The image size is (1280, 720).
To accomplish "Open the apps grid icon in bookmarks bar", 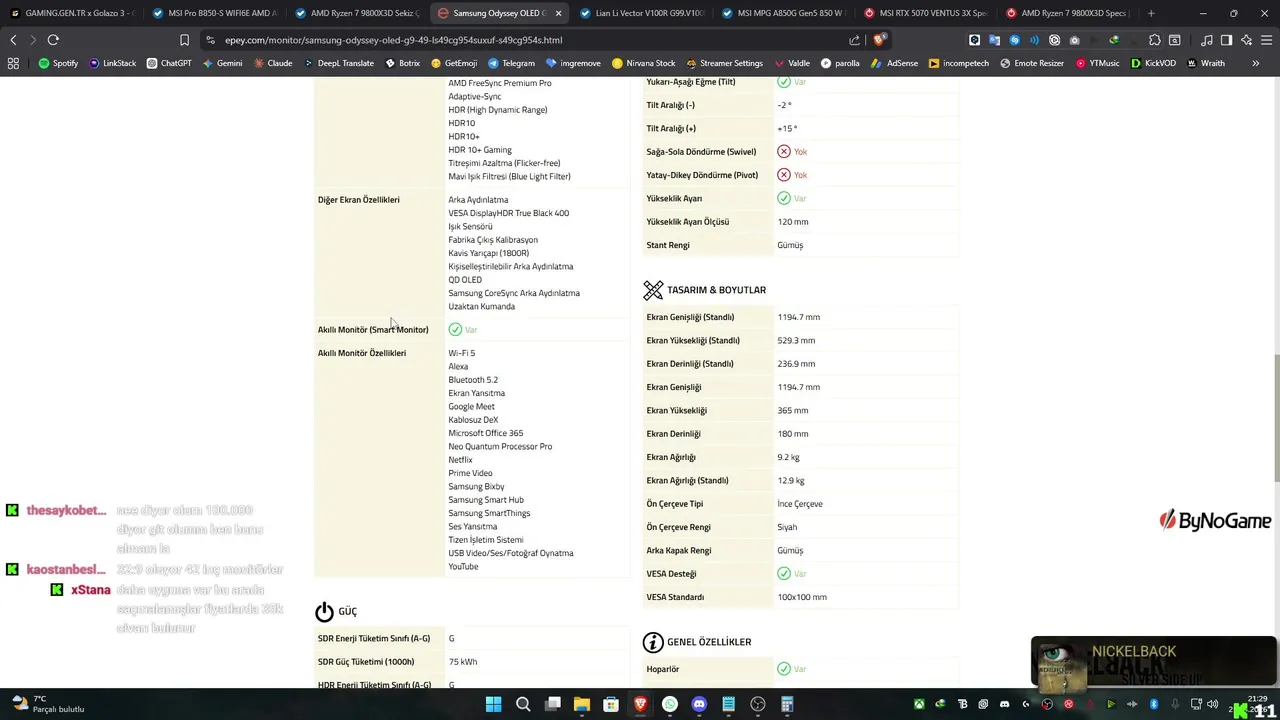I will pos(13,63).
